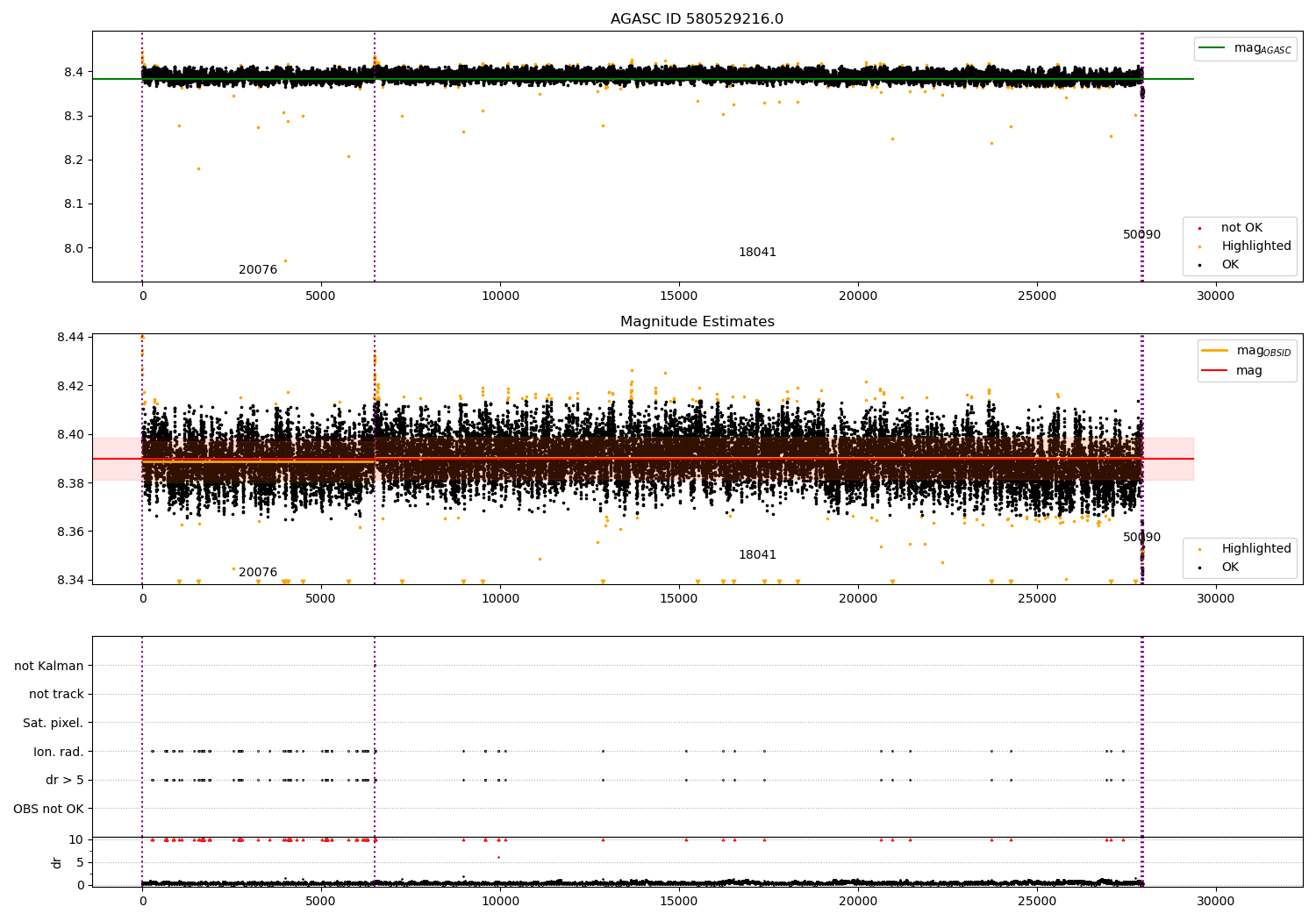Click the "OBS not OK" row label

click(49, 809)
